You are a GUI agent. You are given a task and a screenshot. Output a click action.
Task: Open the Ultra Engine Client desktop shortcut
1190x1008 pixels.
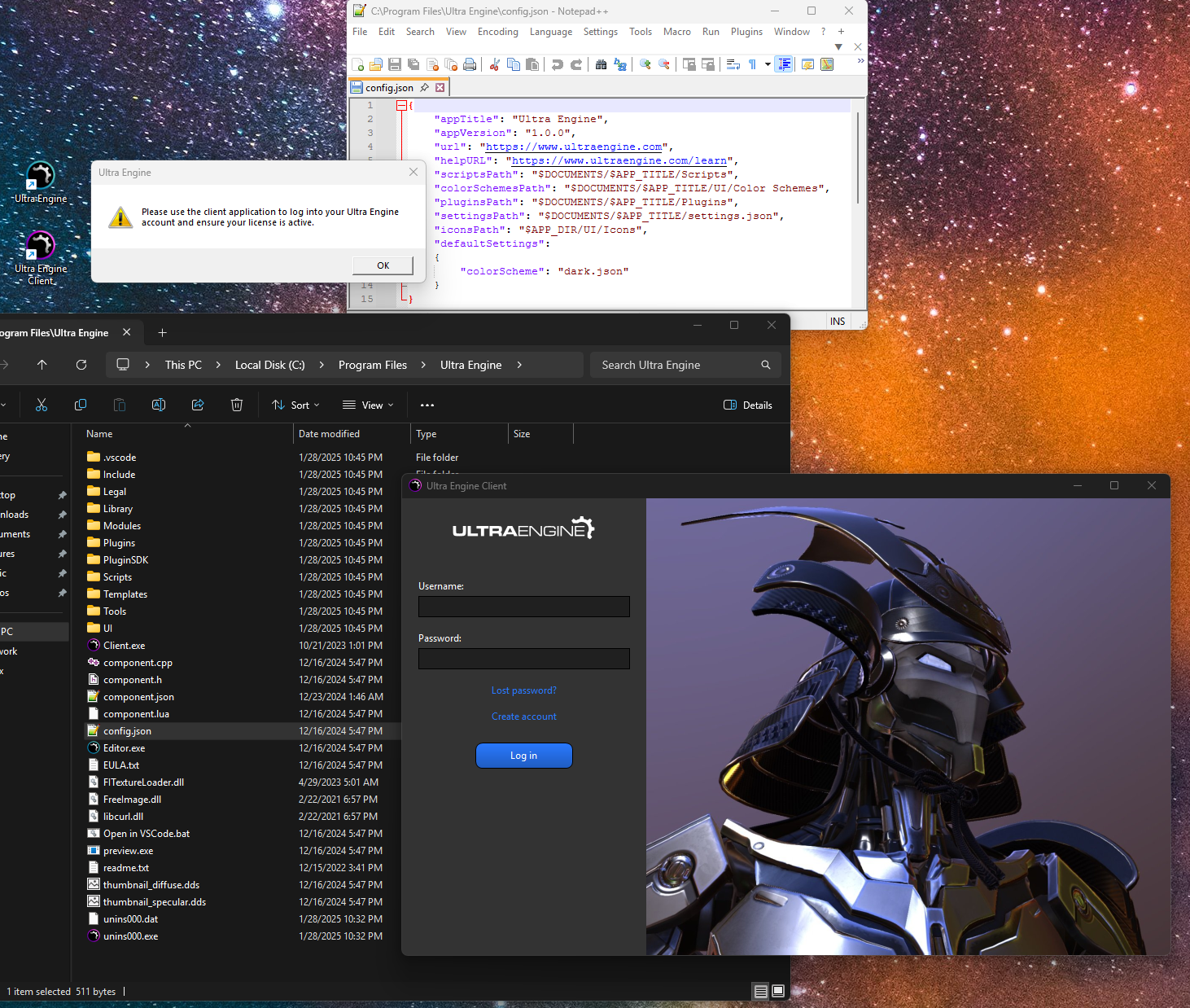tap(41, 257)
